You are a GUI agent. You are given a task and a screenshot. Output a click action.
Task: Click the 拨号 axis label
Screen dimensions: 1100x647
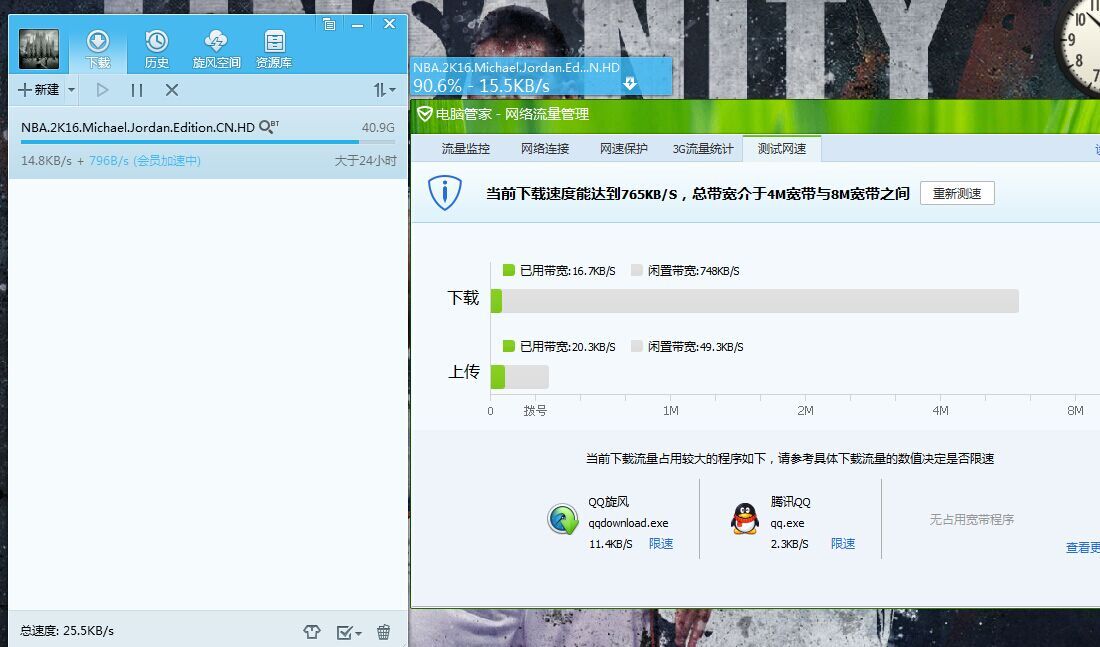pyautogui.click(x=535, y=411)
